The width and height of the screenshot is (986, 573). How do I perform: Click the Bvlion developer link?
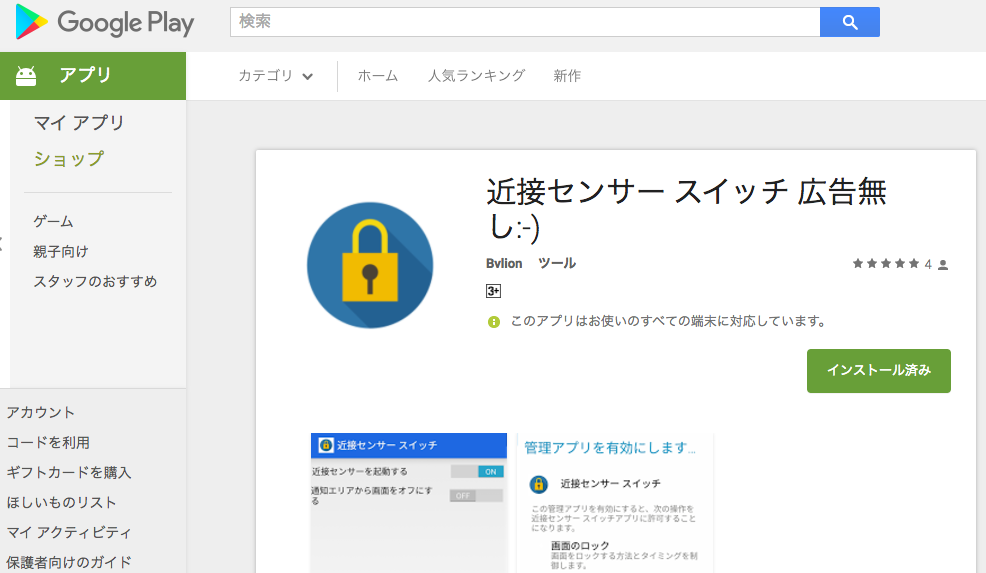[x=504, y=264]
